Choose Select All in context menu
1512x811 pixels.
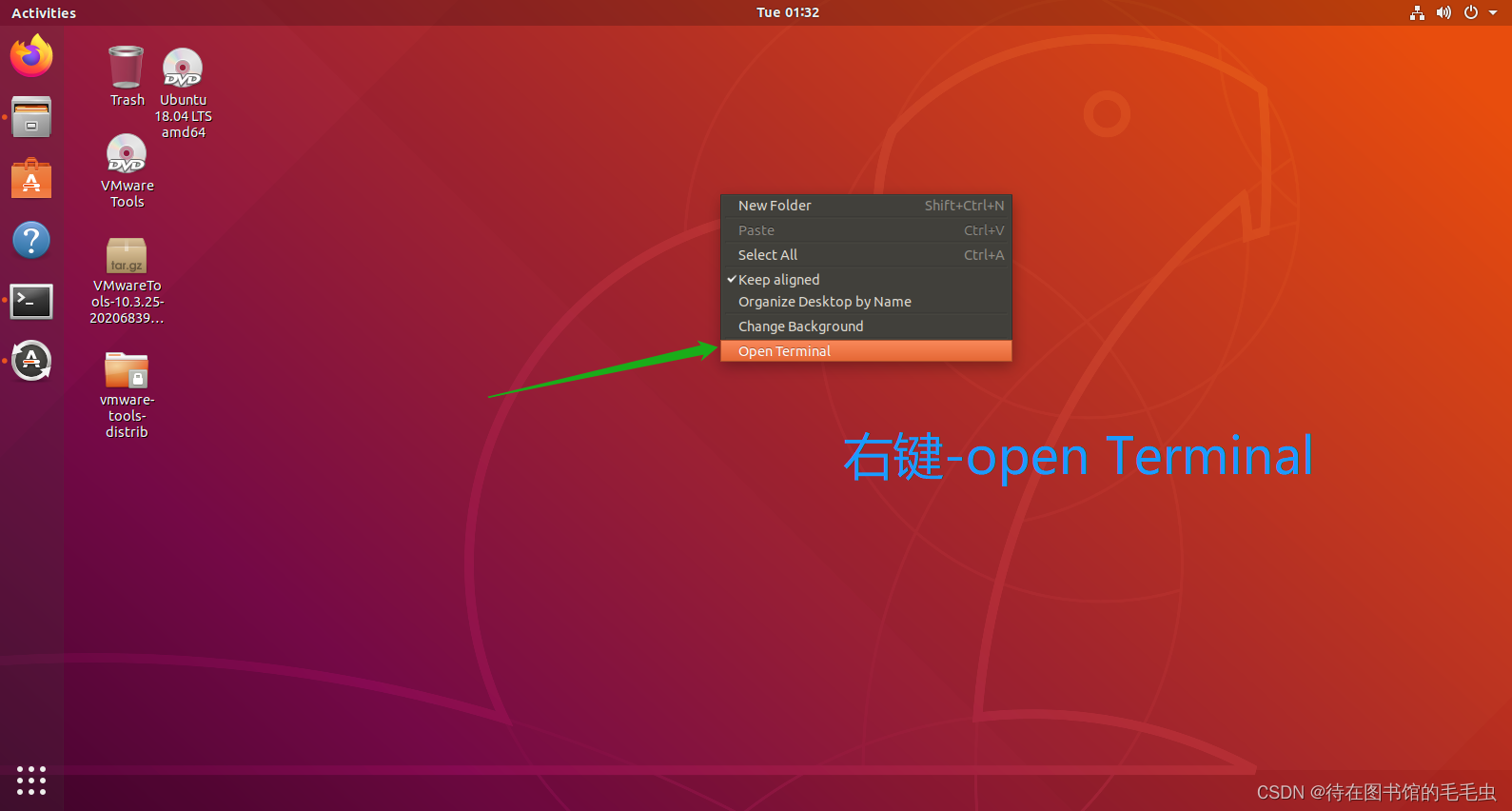[x=866, y=255]
